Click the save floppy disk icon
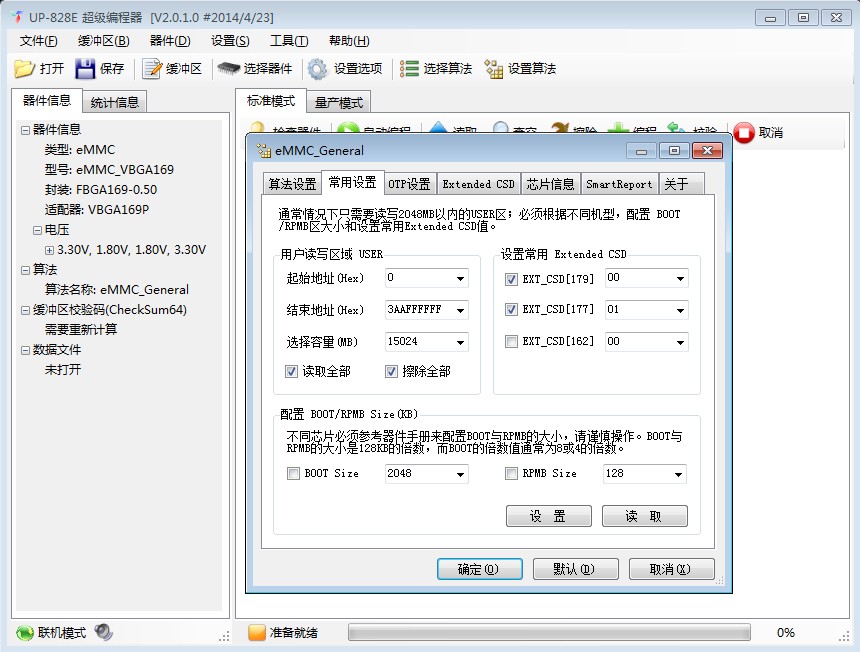860x652 pixels. click(85, 69)
